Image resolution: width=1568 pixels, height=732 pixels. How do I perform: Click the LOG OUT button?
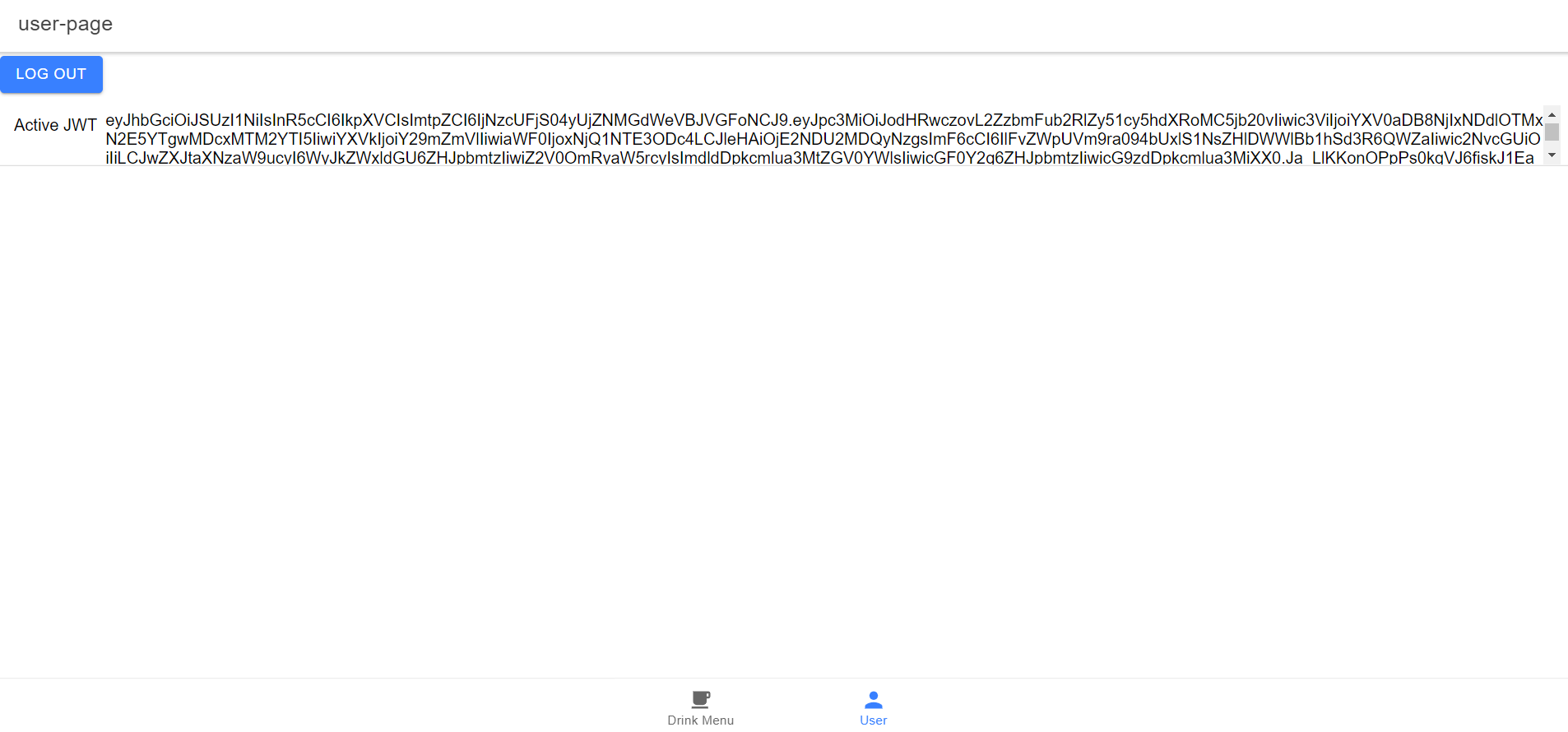click(51, 74)
